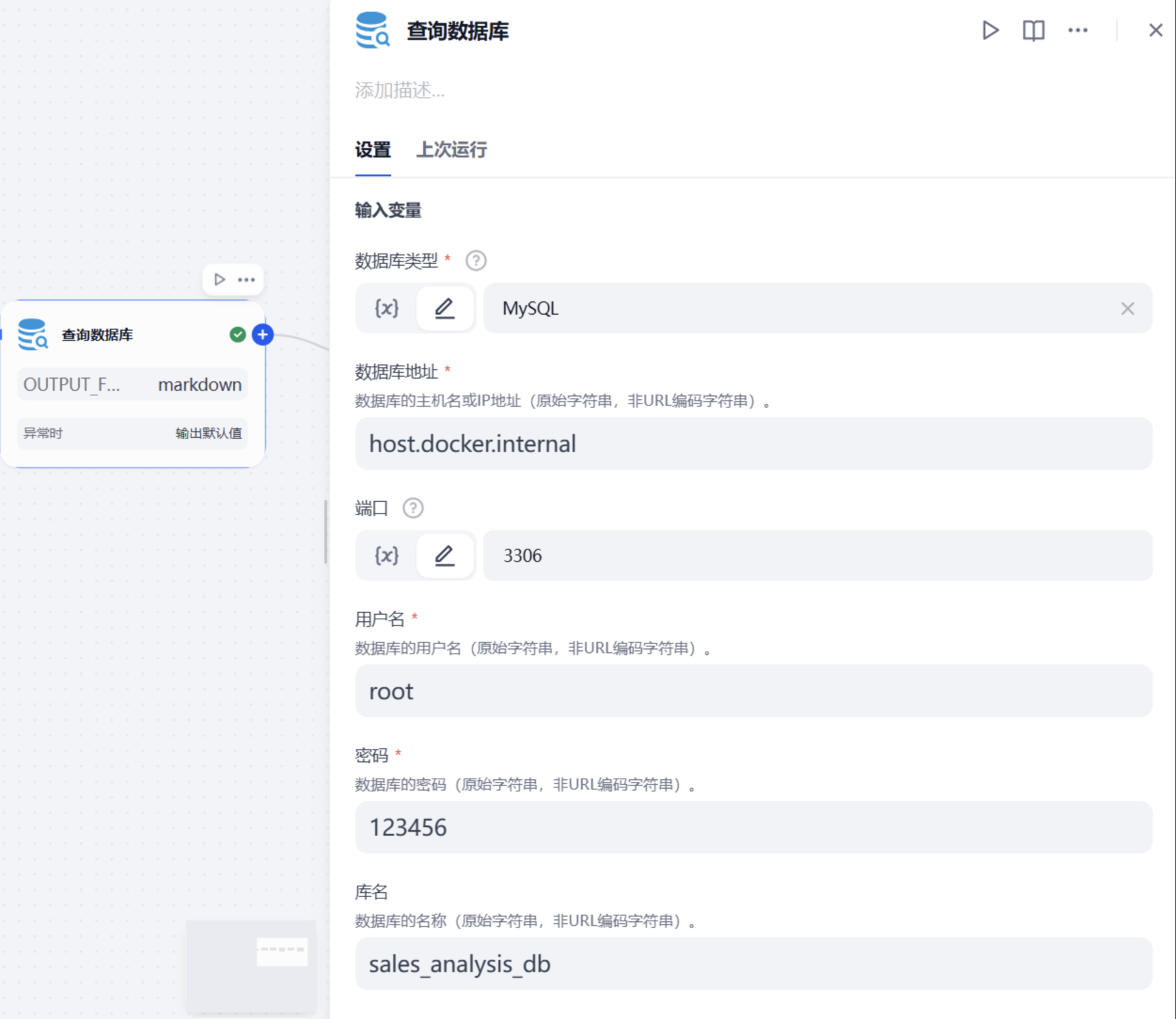
Task: Select the 设置 tab
Action: (x=373, y=150)
